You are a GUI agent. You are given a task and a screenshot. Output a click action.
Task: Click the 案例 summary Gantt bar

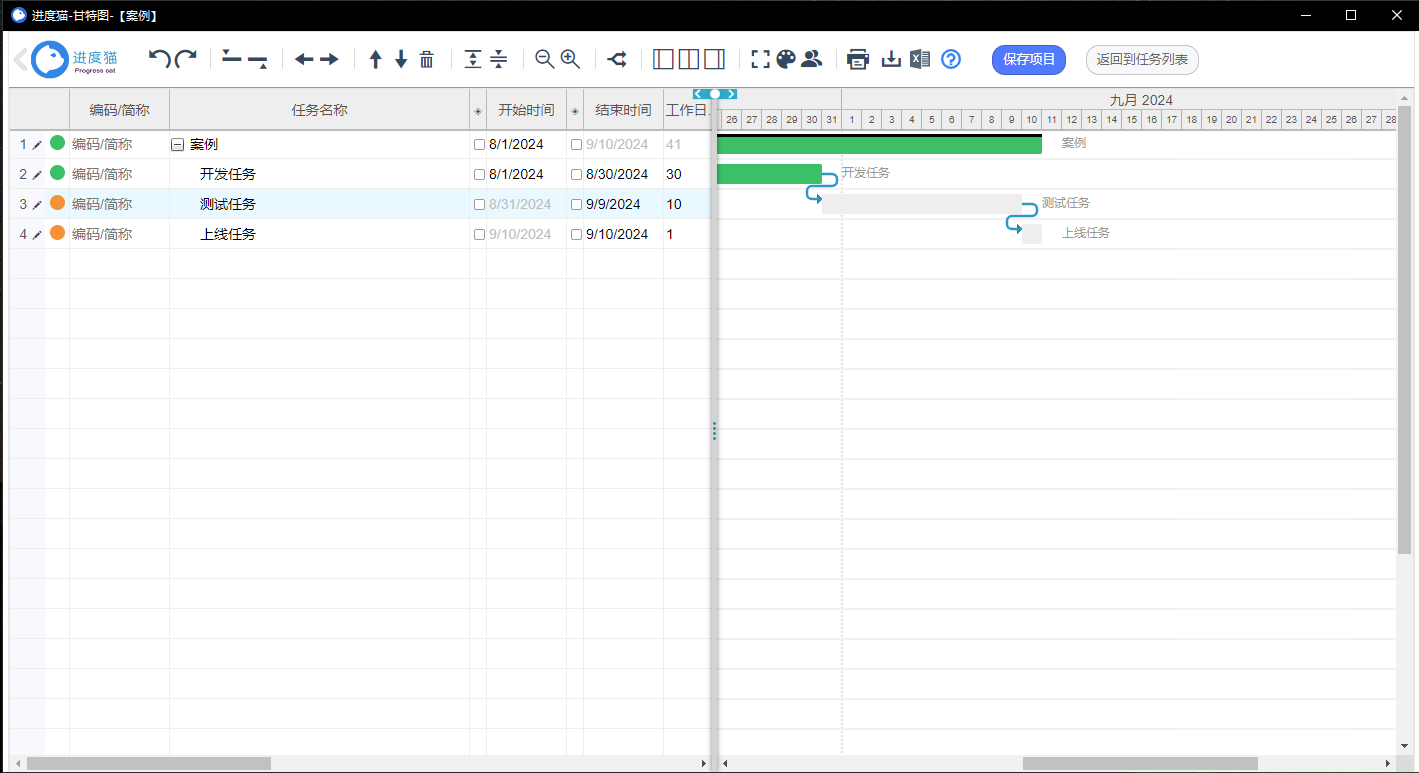tap(879, 144)
